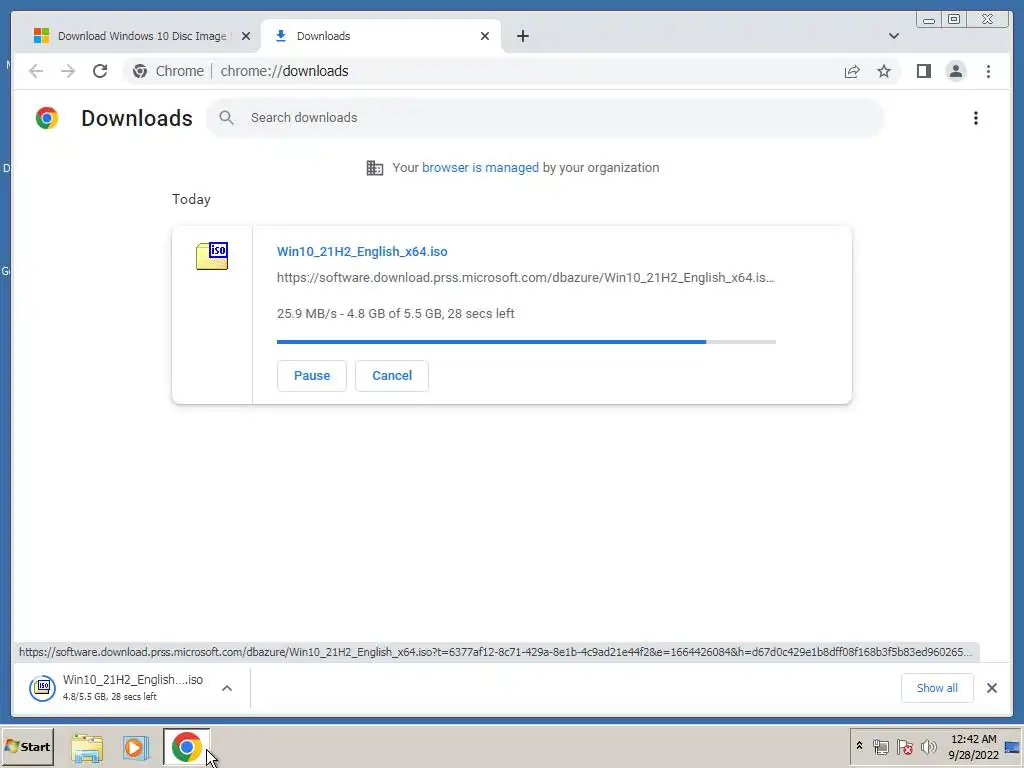Expand the tab search chevron
This screenshot has height=768, width=1024.
pyautogui.click(x=893, y=36)
